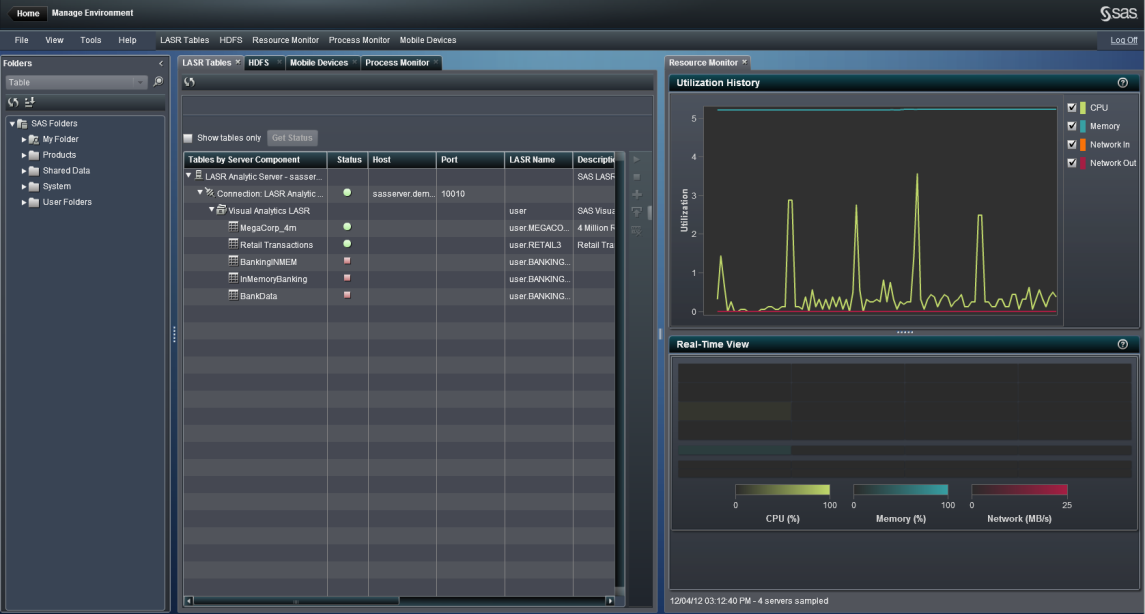Collapse the SAS Folders root node
Image resolution: width=1145 pixels, height=614 pixels.
(12, 123)
